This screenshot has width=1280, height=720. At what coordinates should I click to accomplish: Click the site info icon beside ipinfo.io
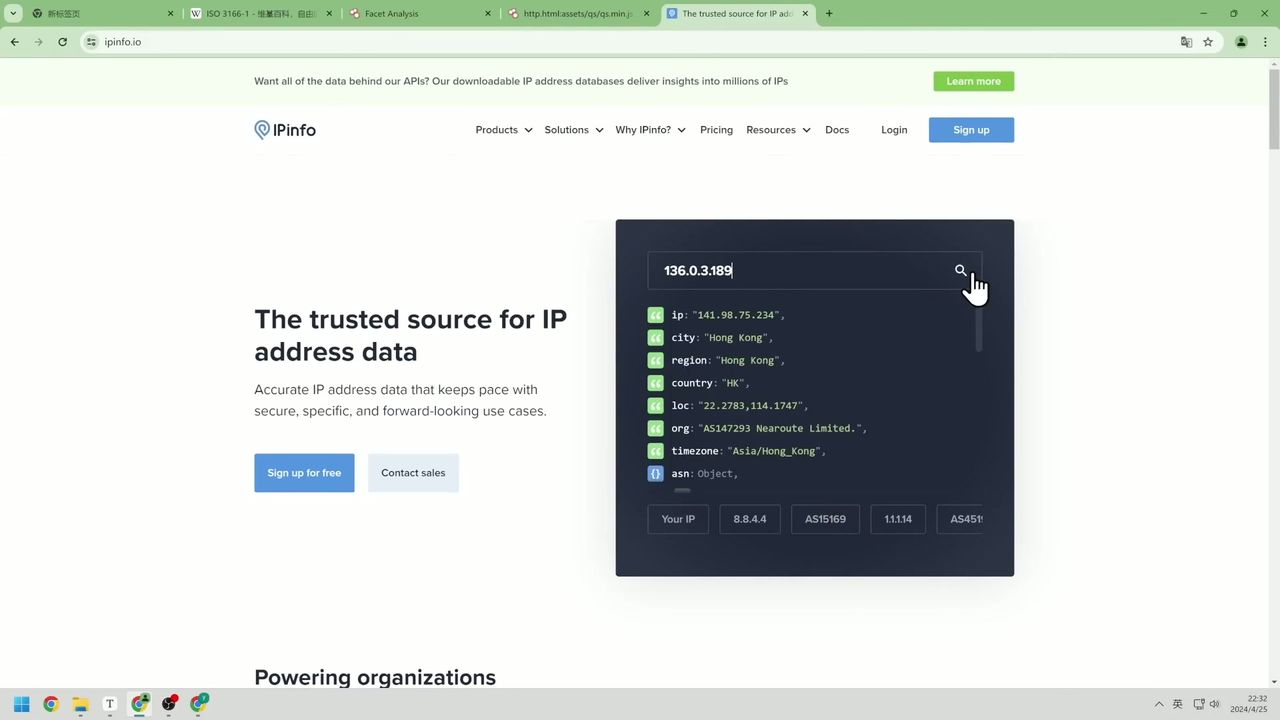(x=91, y=42)
